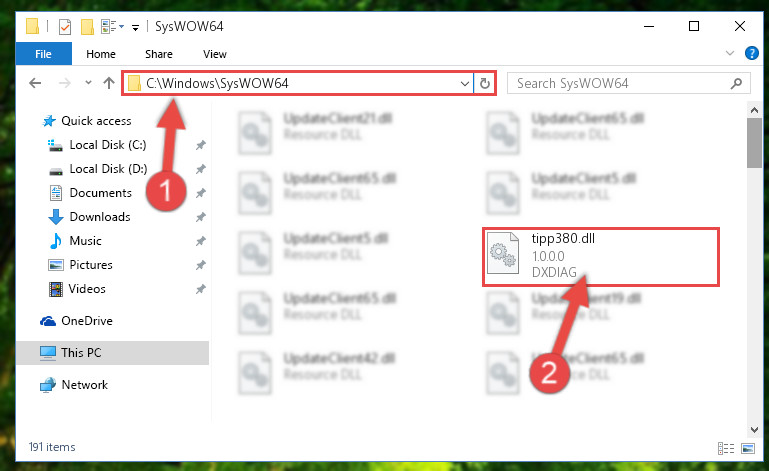Select tipp380.dll file

[x=600, y=256]
